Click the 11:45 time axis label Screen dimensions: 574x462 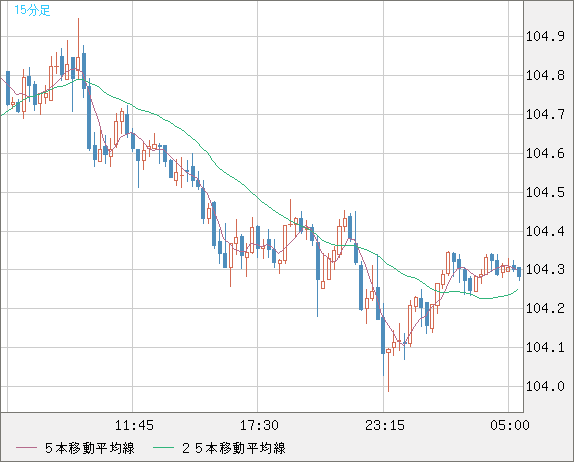tap(134, 425)
